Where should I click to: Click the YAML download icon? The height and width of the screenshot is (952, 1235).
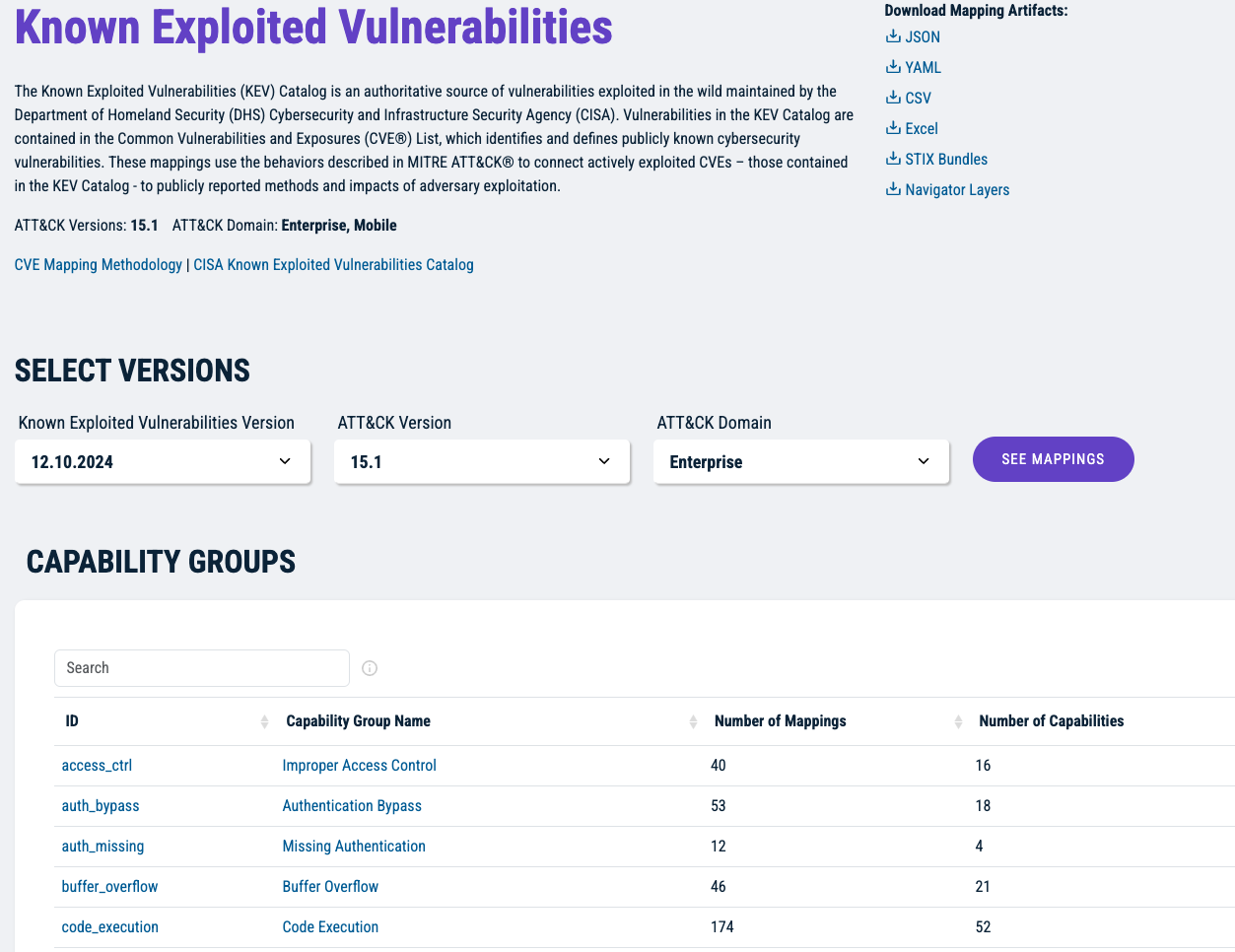[x=892, y=67]
